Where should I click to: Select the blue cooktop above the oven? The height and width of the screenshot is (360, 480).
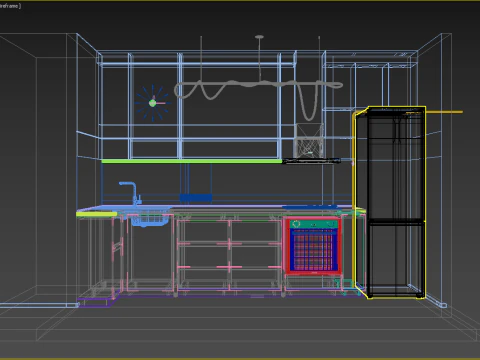pyautogui.click(x=310, y=207)
